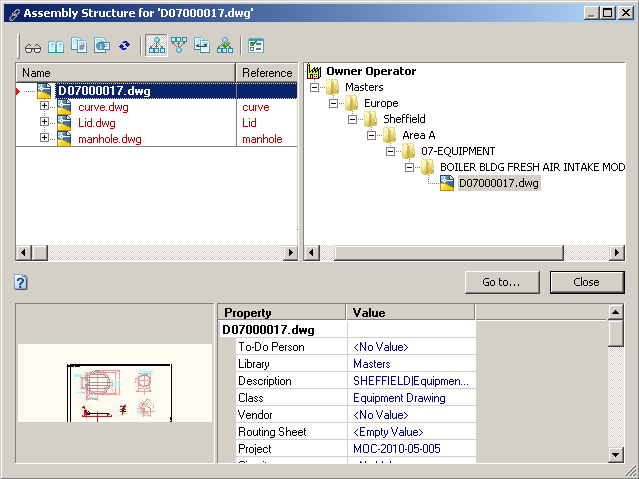This screenshot has width=639, height=479.
Task: Click the where-used inverted tree icon
Action: click(179, 45)
